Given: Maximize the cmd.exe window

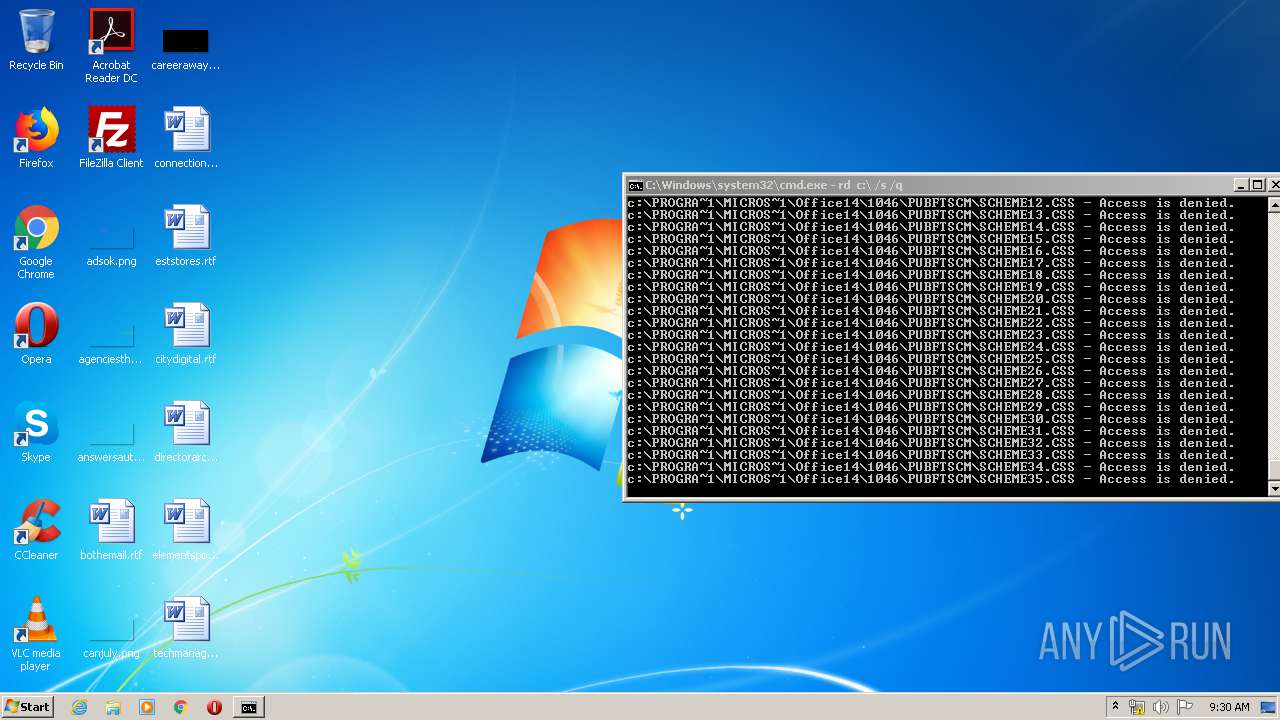Looking at the screenshot, I should click(1258, 185).
